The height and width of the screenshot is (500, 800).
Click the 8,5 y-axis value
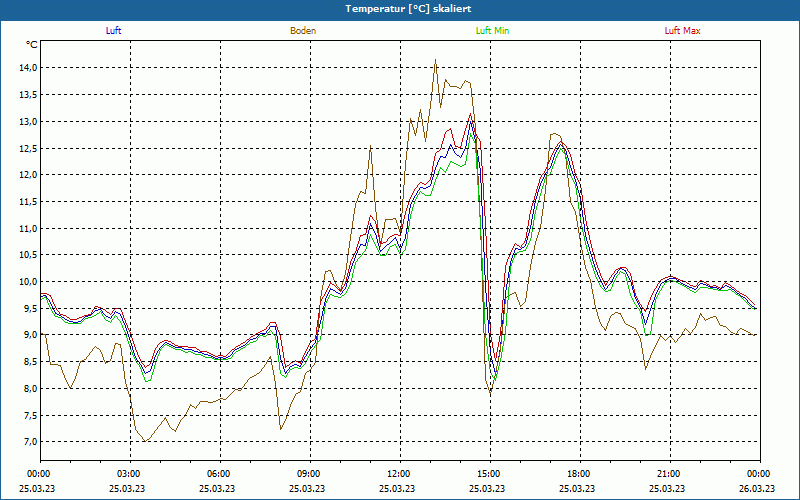click(x=30, y=362)
